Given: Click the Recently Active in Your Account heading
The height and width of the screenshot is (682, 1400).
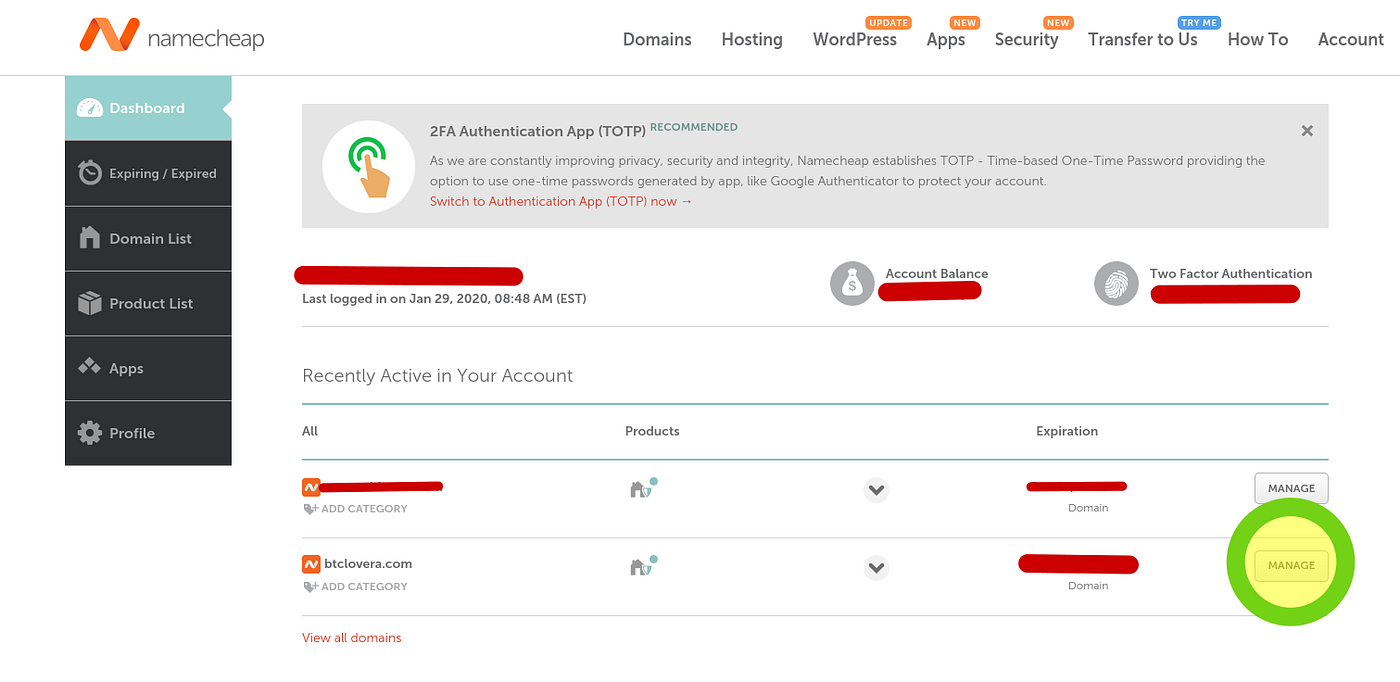Looking at the screenshot, I should point(438,376).
